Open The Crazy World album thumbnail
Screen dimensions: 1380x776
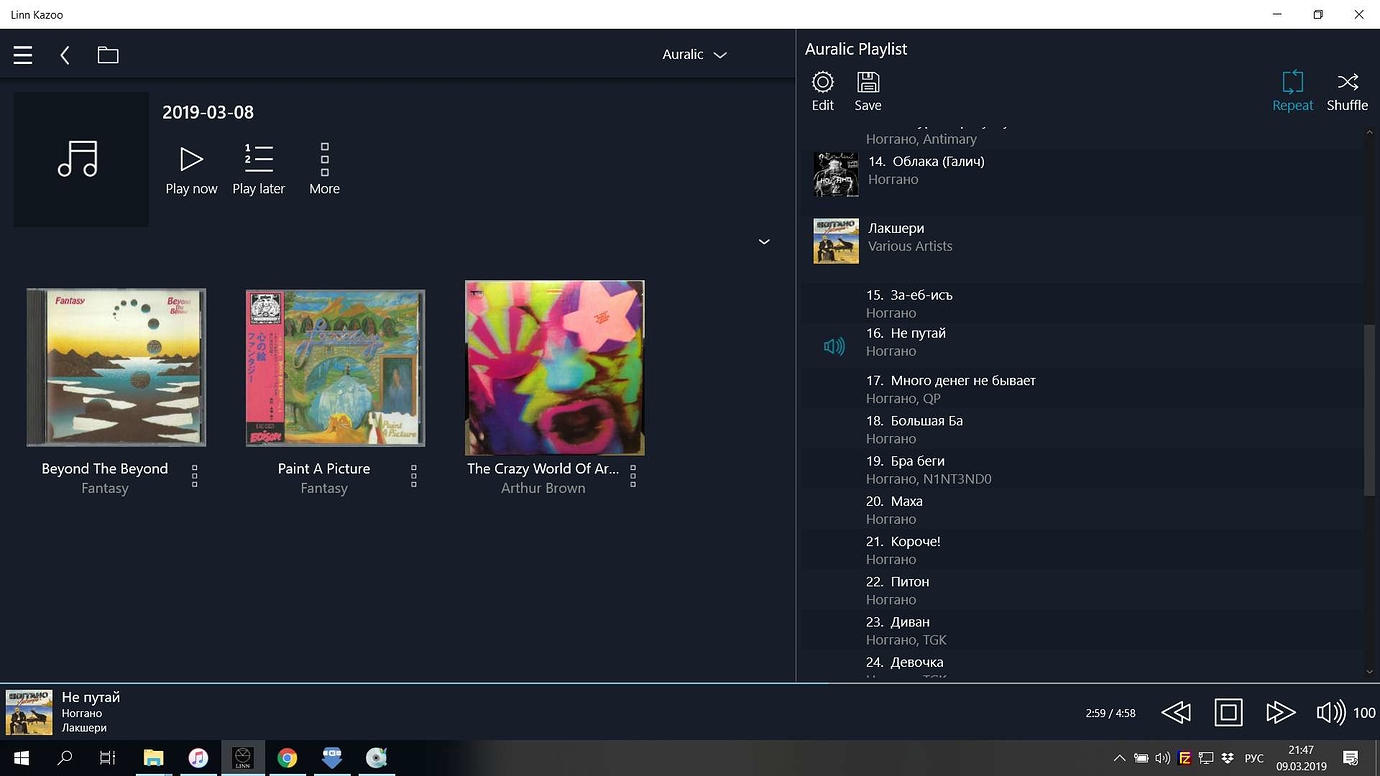click(x=554, y=367)
